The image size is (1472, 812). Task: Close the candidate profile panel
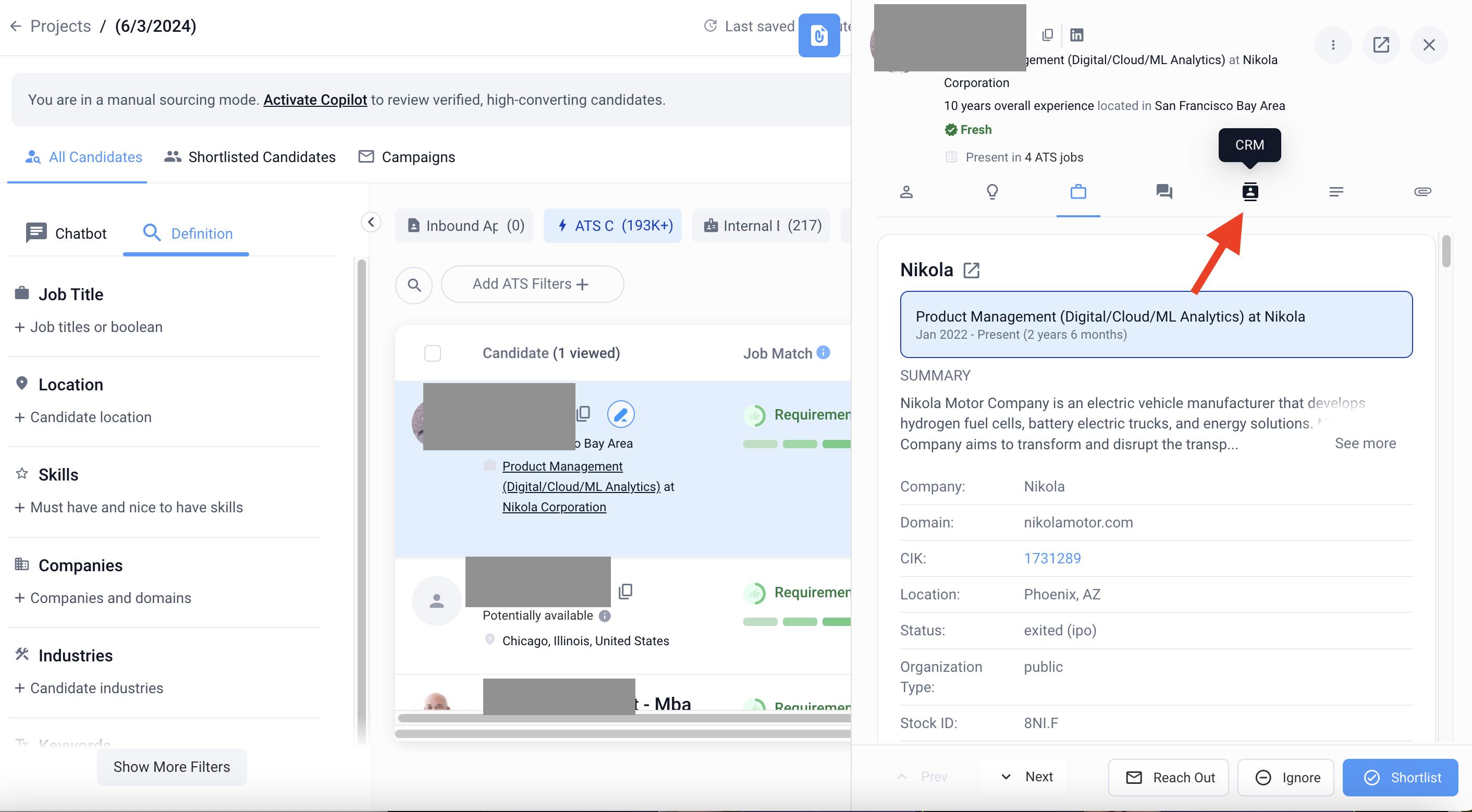coord(1429,45)
